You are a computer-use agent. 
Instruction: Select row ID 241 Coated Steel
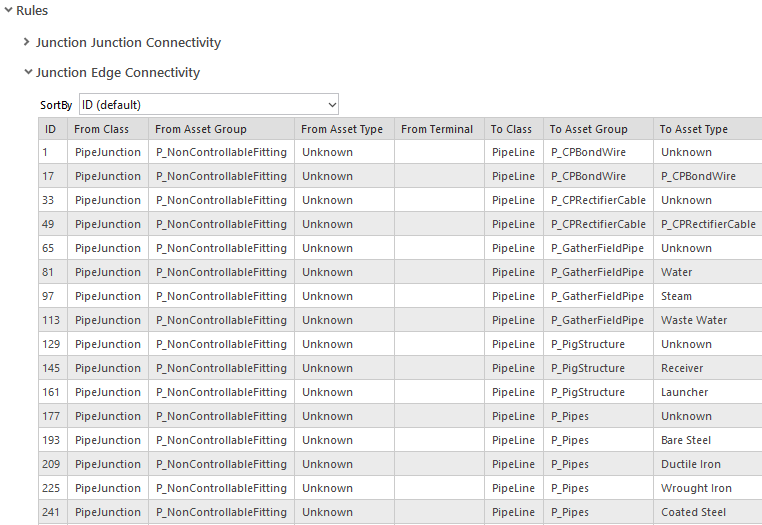point(693,512)
